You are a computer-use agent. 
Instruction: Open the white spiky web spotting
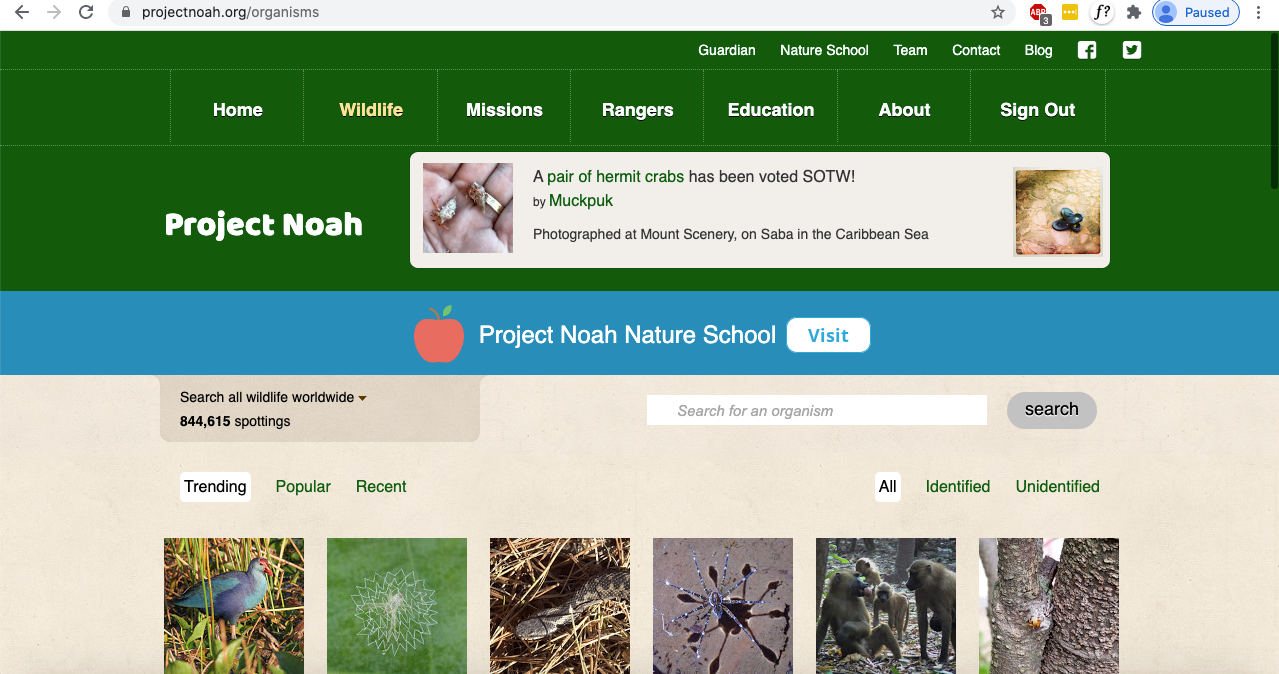[x=397, y=606]
